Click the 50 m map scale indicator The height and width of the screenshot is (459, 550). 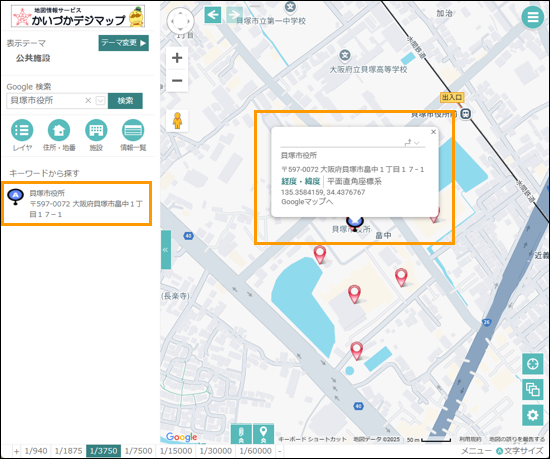429,439
